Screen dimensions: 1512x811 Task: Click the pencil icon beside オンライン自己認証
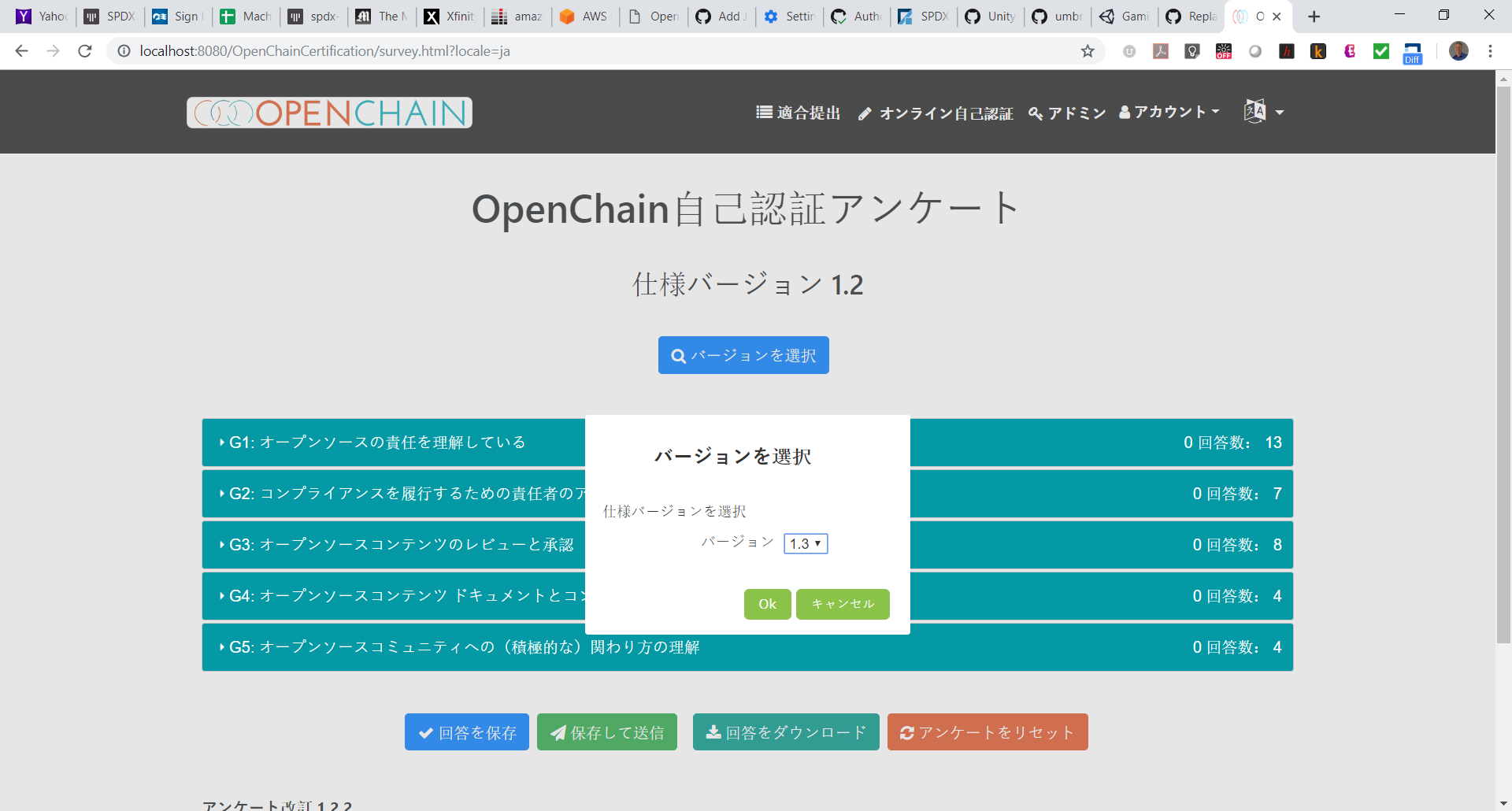865,113
